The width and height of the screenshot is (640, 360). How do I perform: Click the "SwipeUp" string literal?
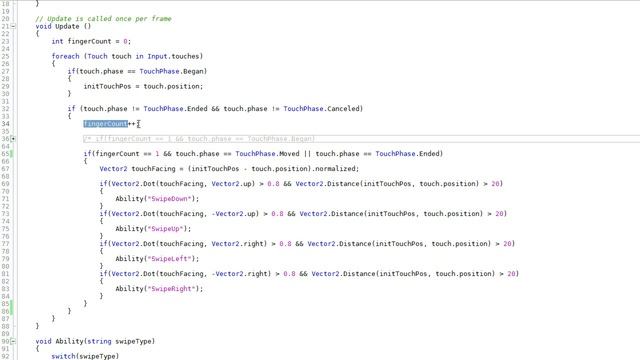point(165,229)
